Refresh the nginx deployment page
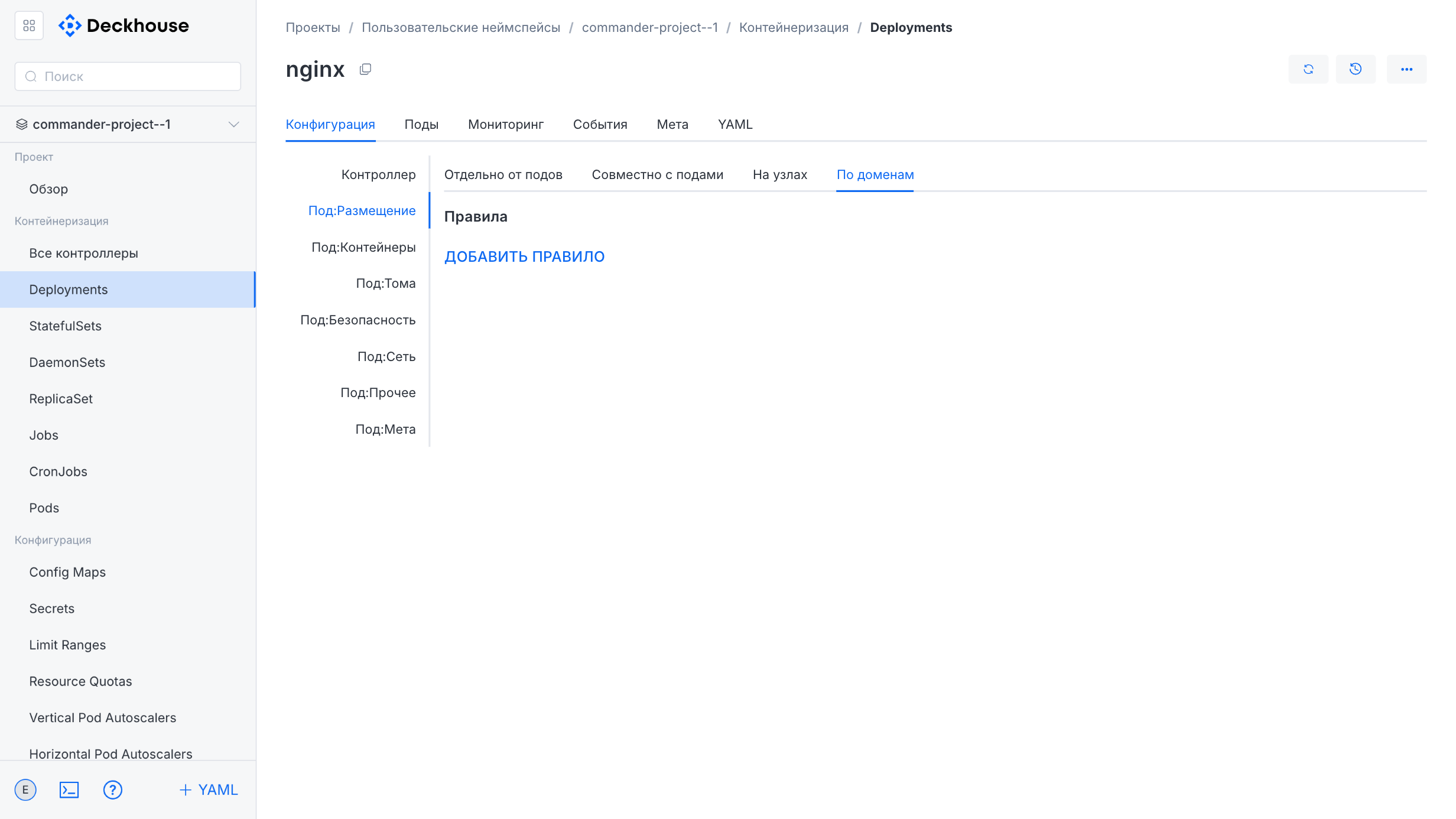This screenshot has width=1456, height=819. (1308, 69)
